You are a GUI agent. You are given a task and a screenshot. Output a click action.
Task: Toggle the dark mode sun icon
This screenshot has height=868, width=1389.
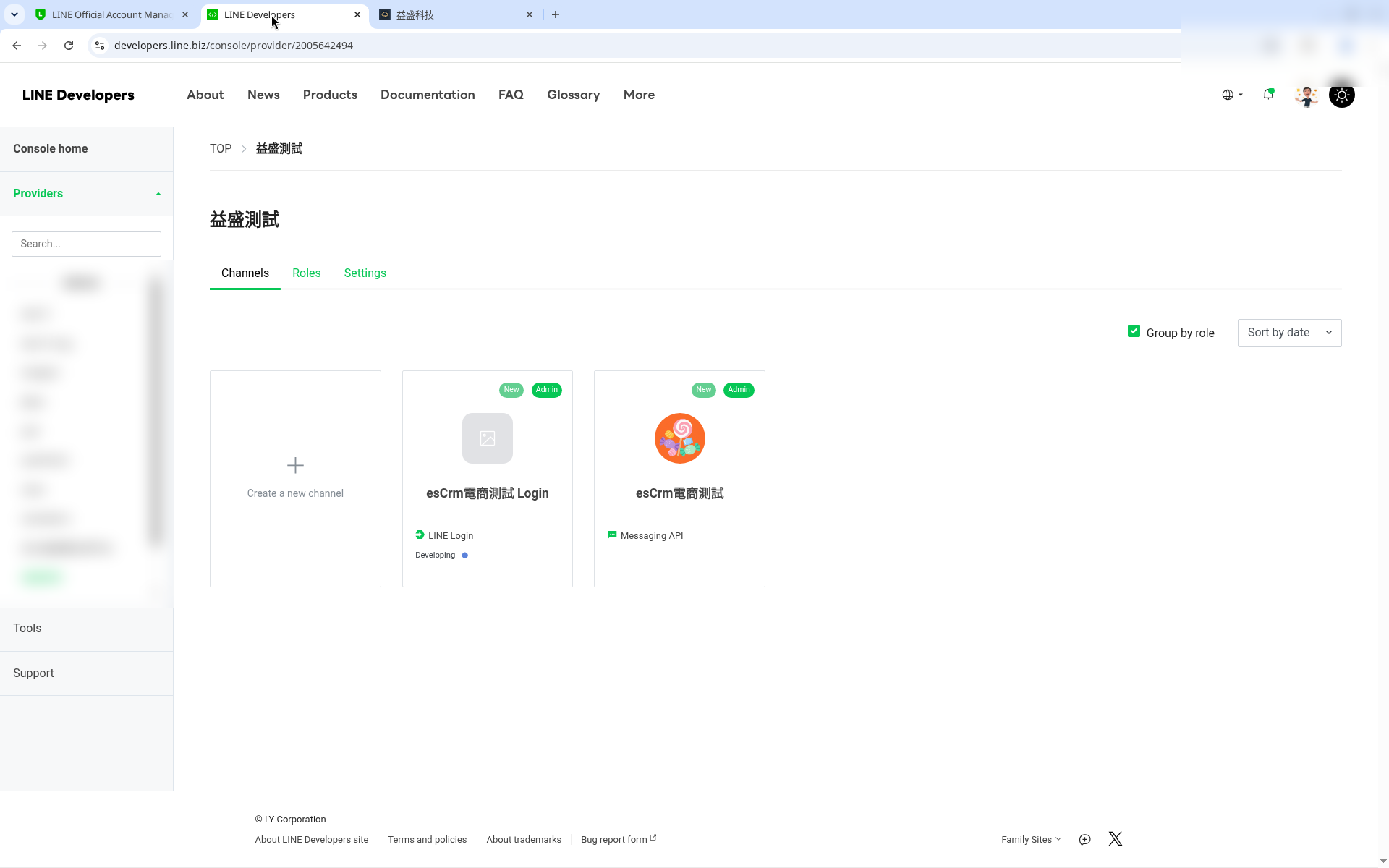click(1342, 95)
